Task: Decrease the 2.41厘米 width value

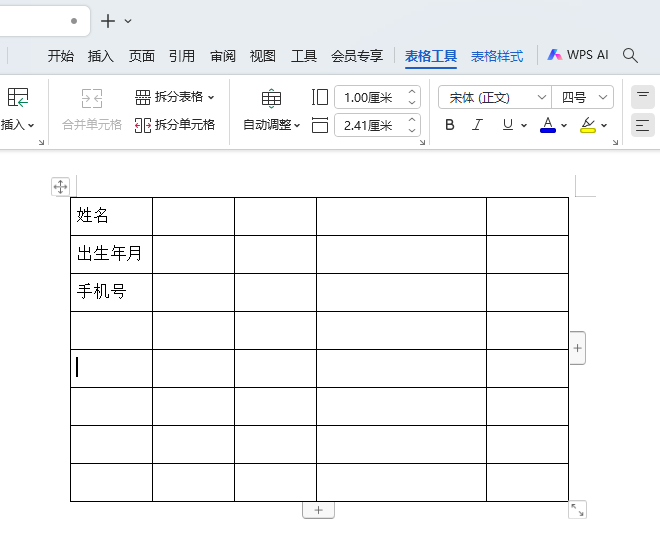Action: [x=412, y=131]
